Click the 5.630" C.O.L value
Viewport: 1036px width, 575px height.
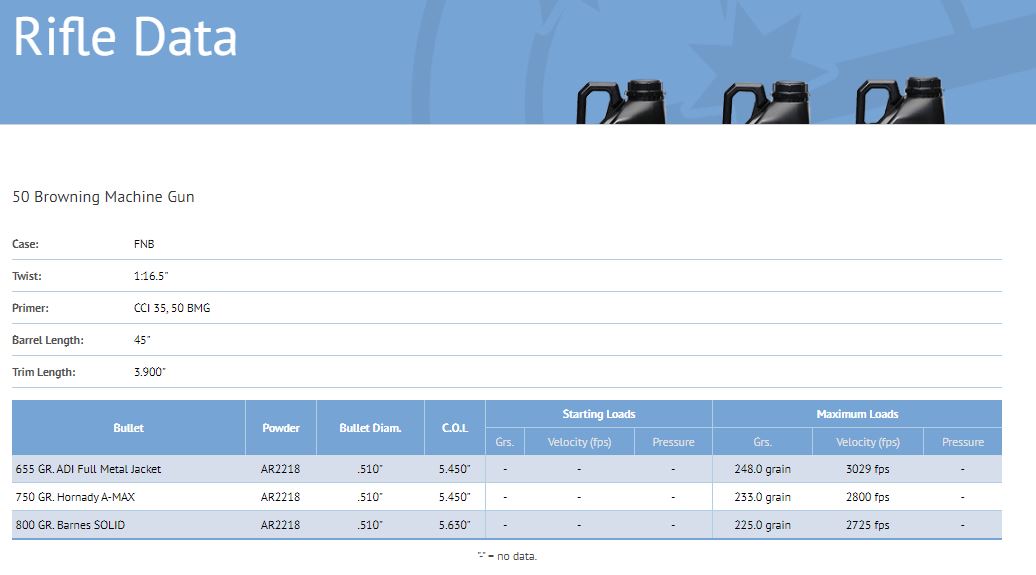[455, 525]
